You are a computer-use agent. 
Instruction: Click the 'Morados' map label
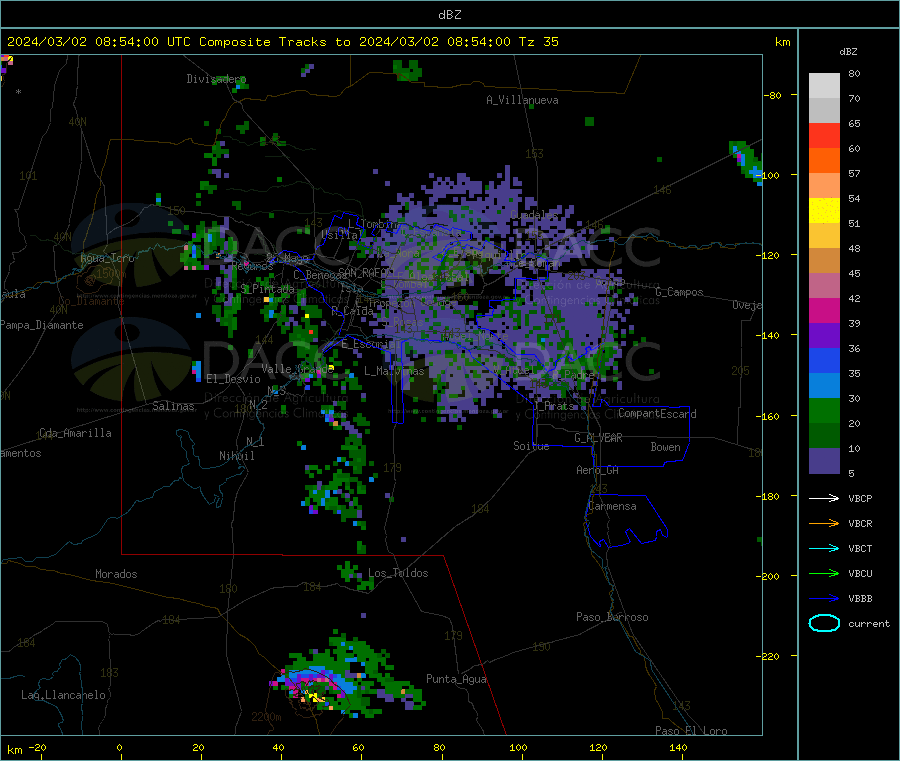(116, 574)
